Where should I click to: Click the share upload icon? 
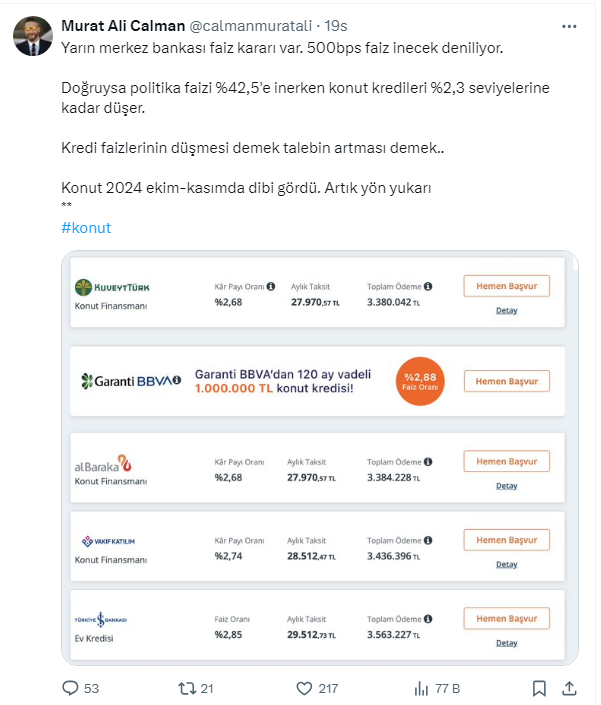568,688
